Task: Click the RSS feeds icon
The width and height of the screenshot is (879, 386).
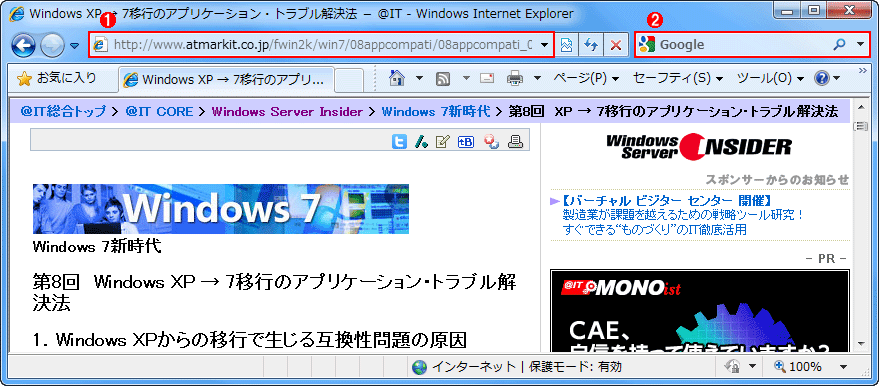Action: coord(443,79)
